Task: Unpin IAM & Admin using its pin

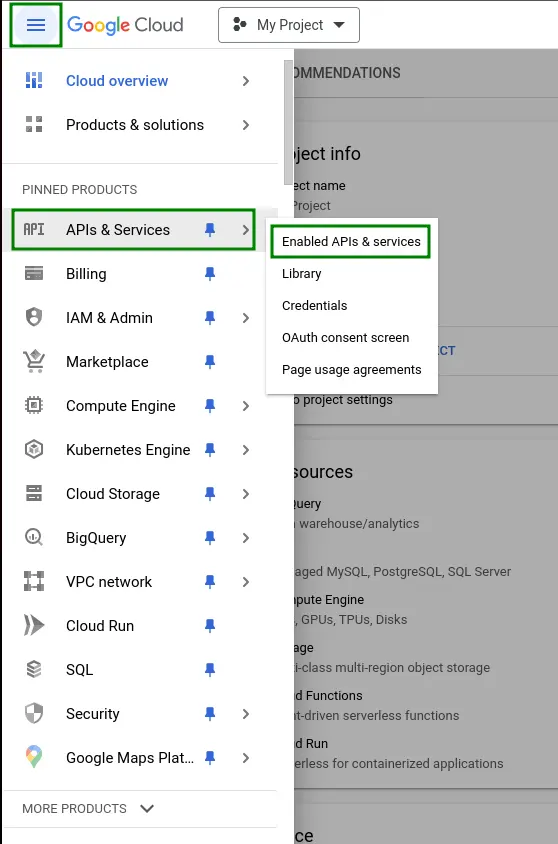Action: pyautogui.click(x=210, y=318)
